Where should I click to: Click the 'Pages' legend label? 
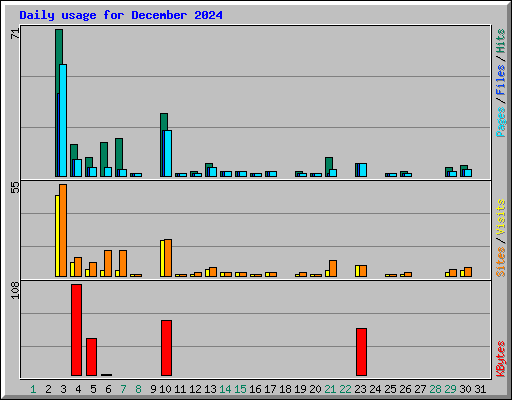click(x=500, y=122)
